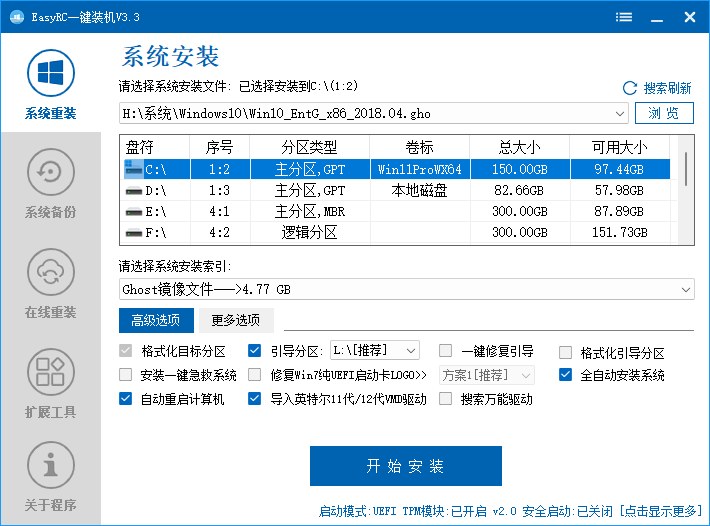Click the D:\ drive icon

[134, 191]
